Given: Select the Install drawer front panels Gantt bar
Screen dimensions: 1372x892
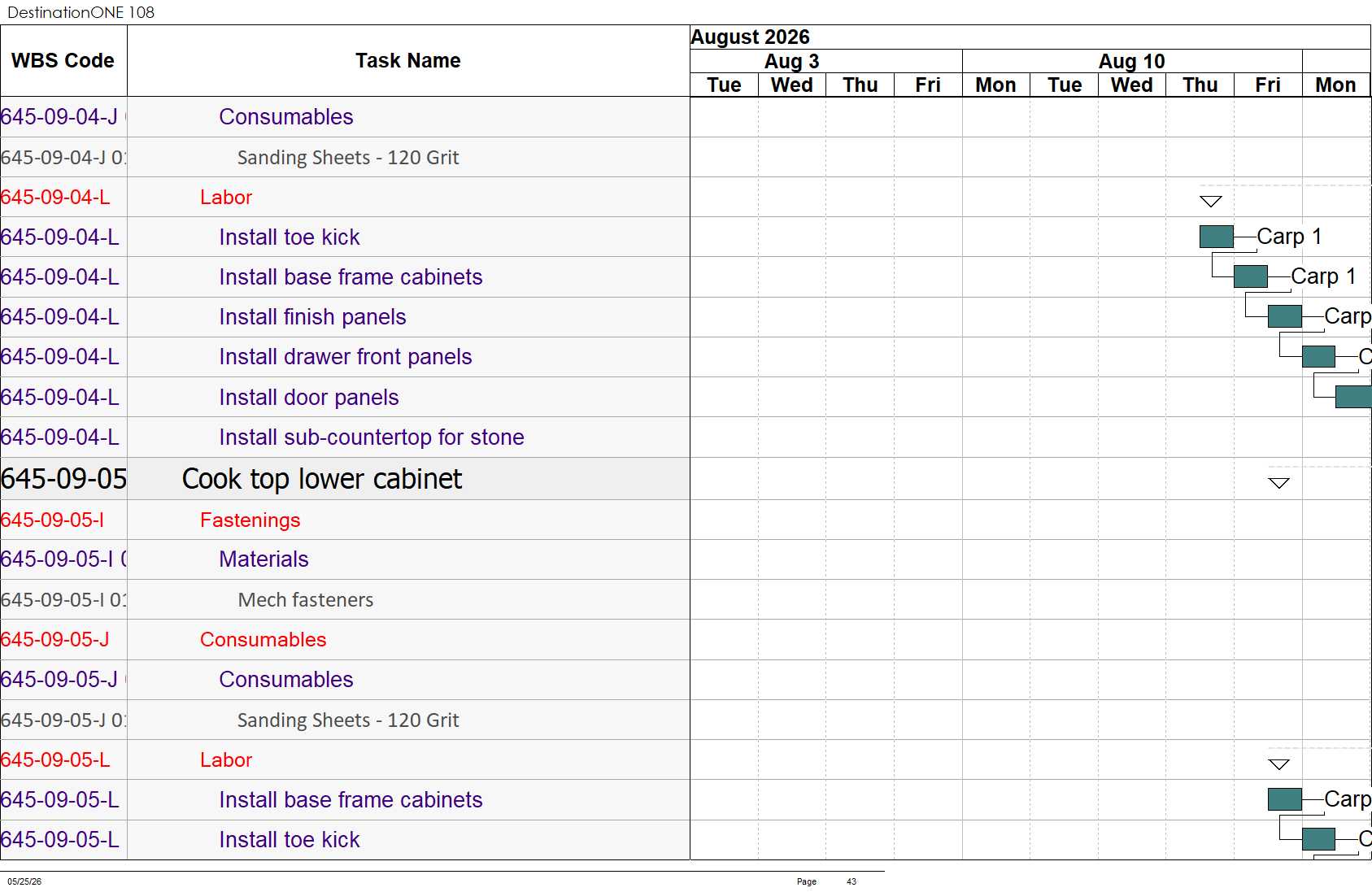Looking at the screenshot, I should click(1318, 356).
